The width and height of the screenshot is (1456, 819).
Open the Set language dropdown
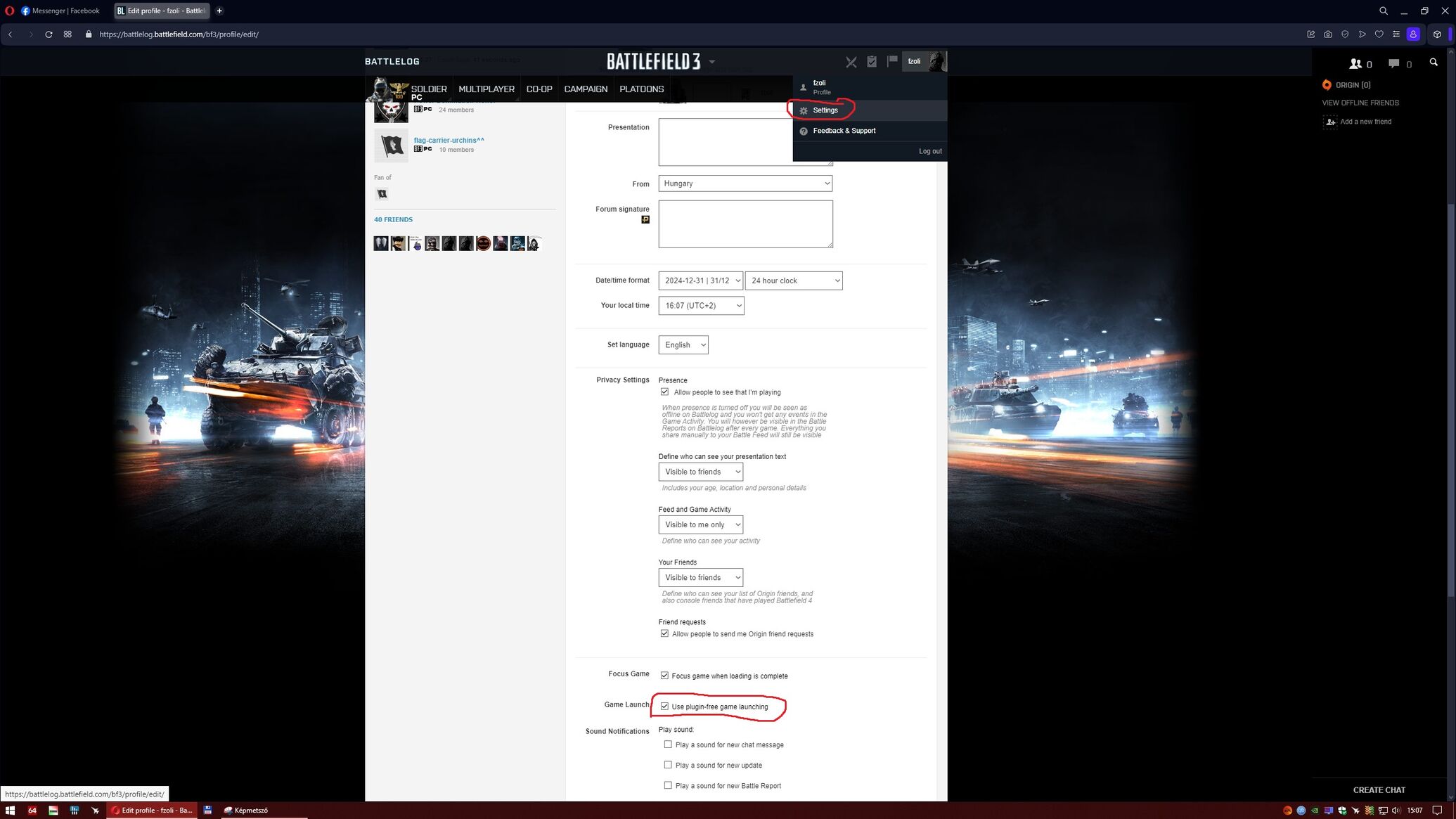[x=683, y=345]
